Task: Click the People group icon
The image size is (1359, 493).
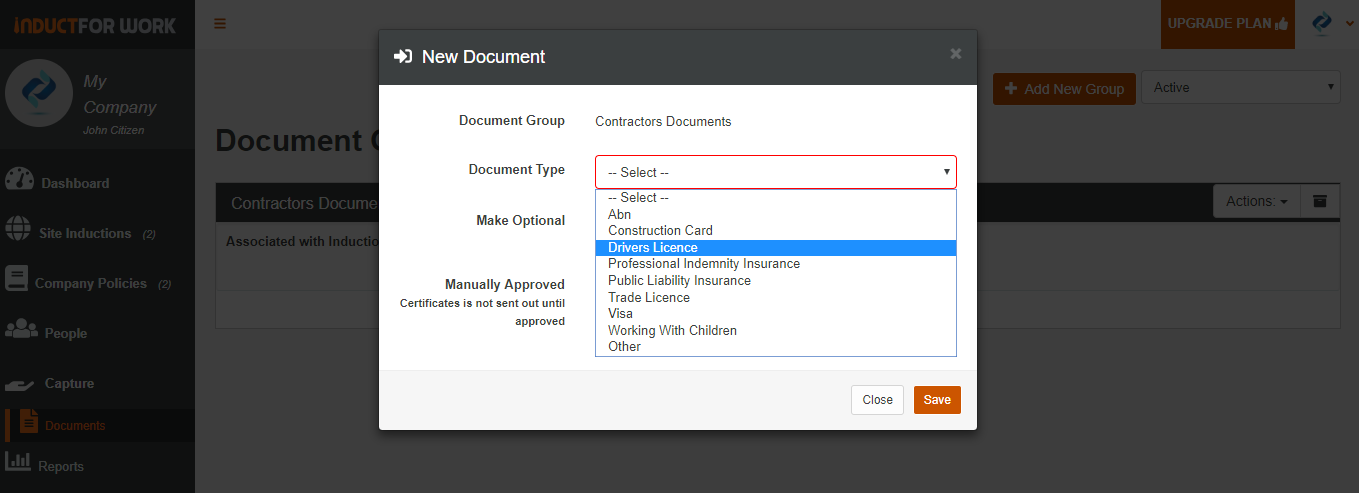Action: (21, 329)
